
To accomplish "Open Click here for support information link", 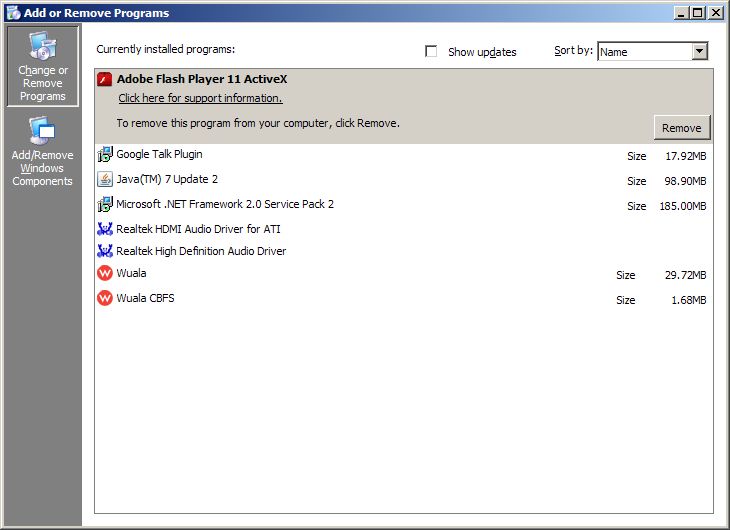I will 200,98.
